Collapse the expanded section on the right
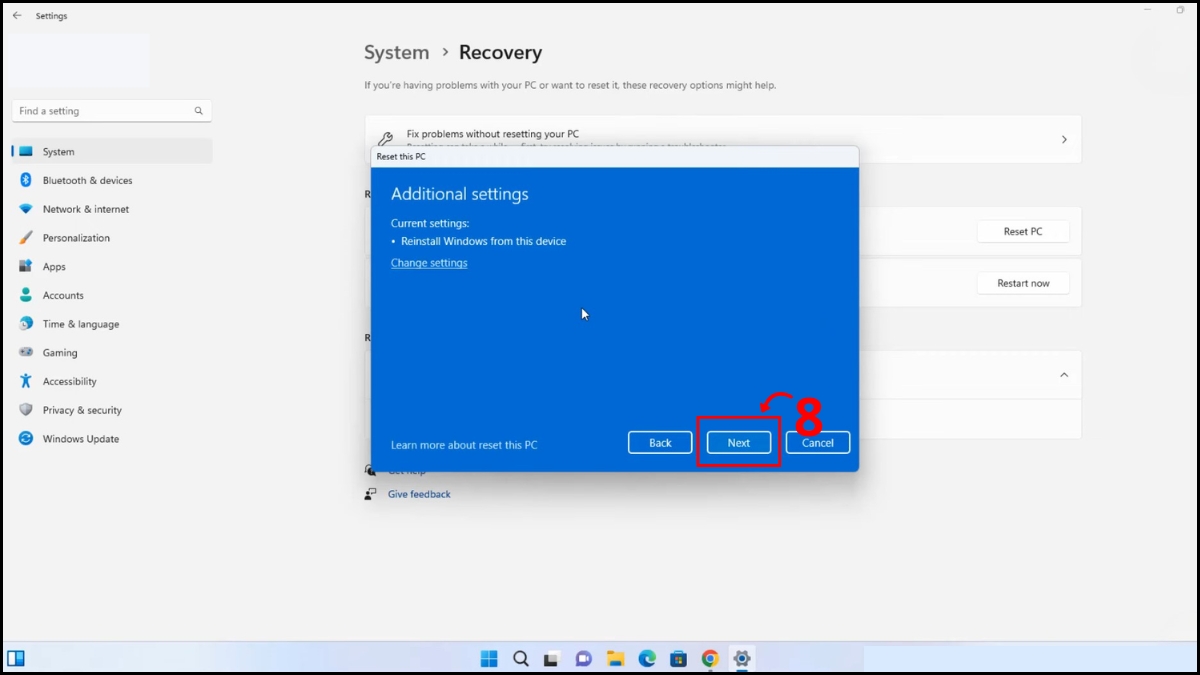Image resolution: width=1200 pixels, height=675 pixels. (1063, 374)
